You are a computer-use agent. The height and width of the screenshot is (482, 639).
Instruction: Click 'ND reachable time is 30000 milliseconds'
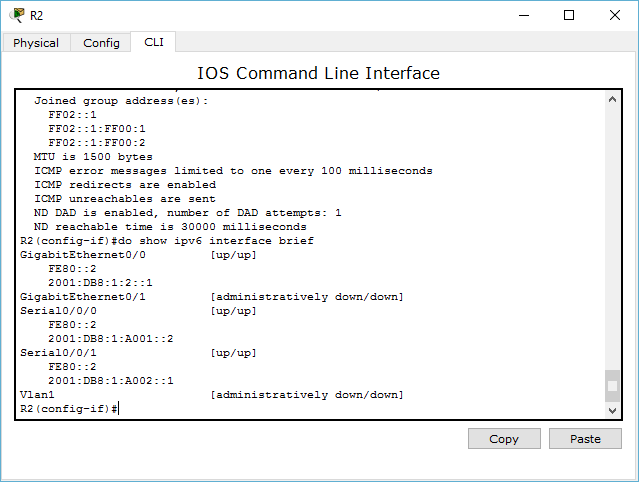[170, 227]
